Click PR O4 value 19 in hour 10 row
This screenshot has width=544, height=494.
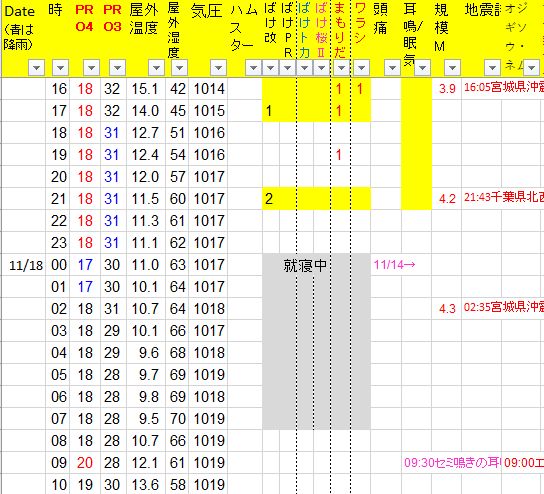point(85,485)
